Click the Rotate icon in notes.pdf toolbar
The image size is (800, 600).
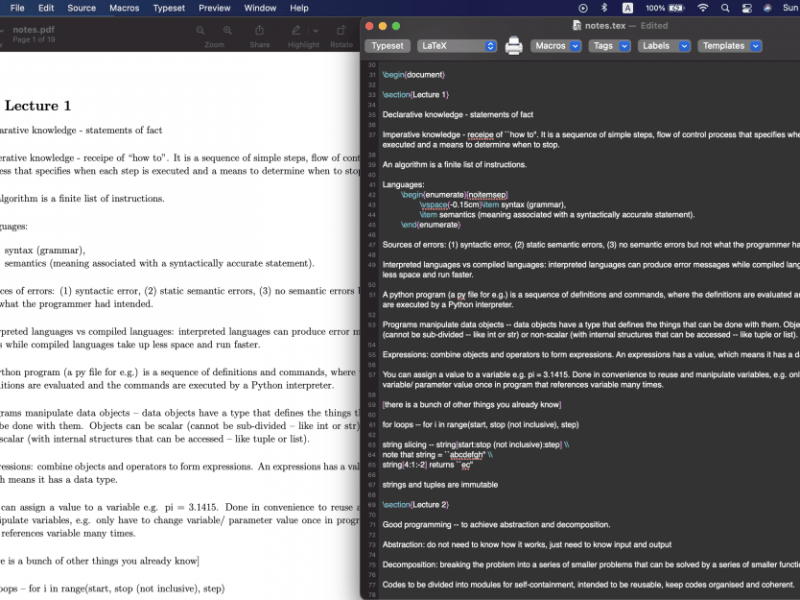pos(341,31)
